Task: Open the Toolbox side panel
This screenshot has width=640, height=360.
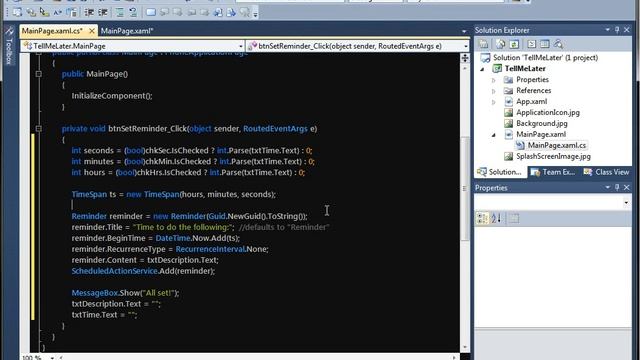Action: (9, 47)
